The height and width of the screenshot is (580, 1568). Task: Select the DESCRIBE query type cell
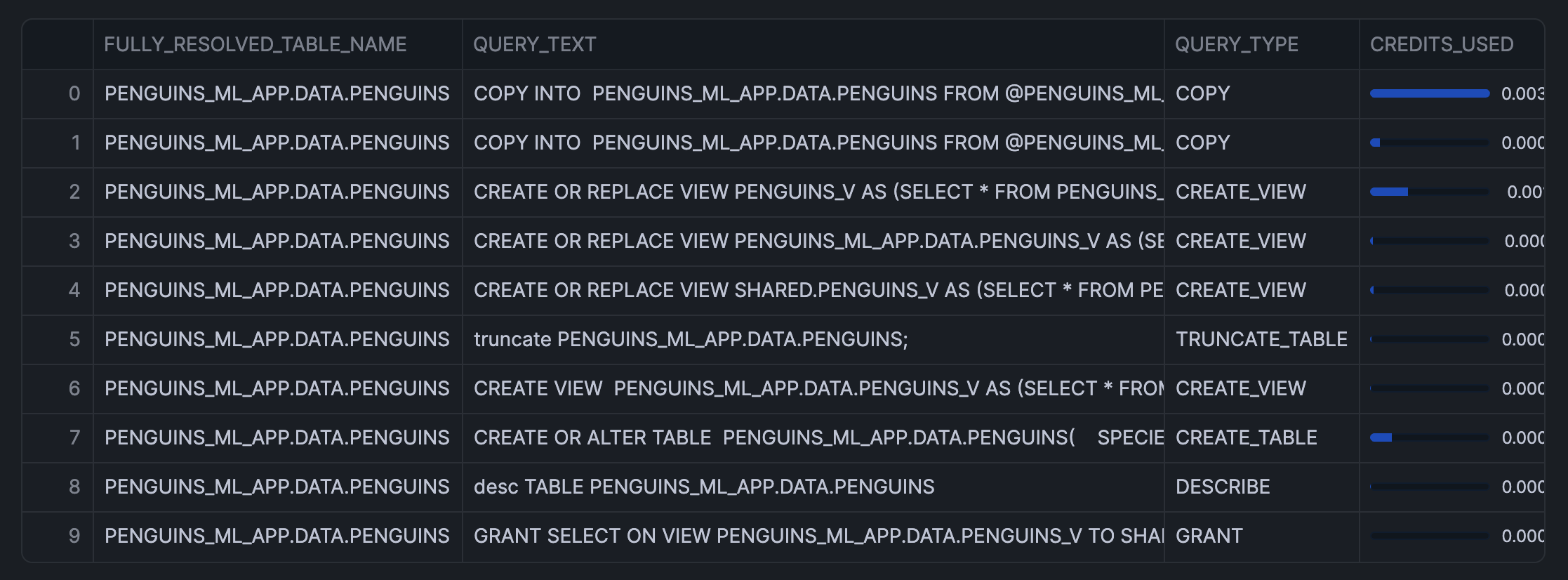(1223, 487)
